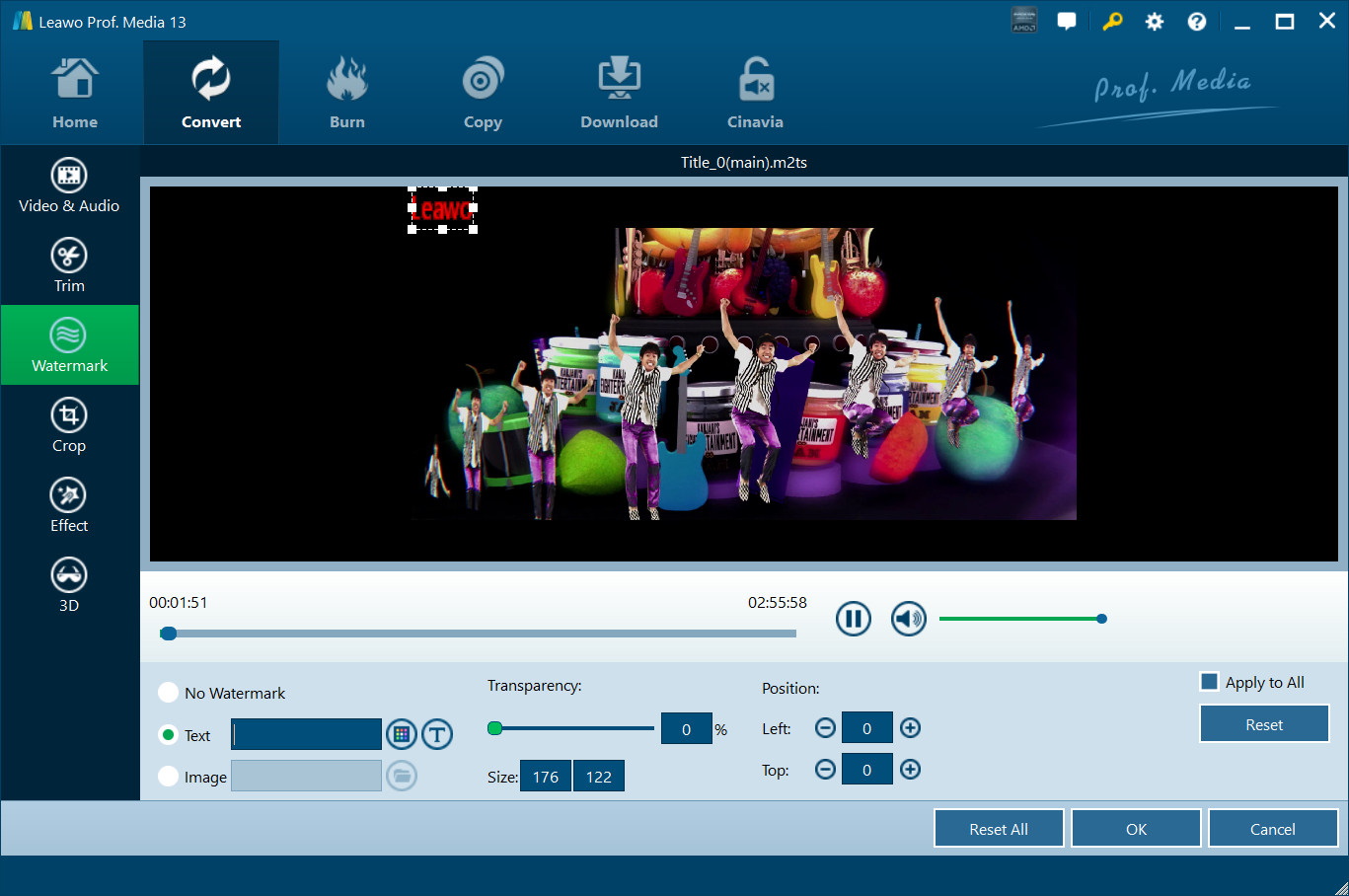The image size is (1349, 896).
Task: Select the Image watermark option
Action: coord(169,777)
